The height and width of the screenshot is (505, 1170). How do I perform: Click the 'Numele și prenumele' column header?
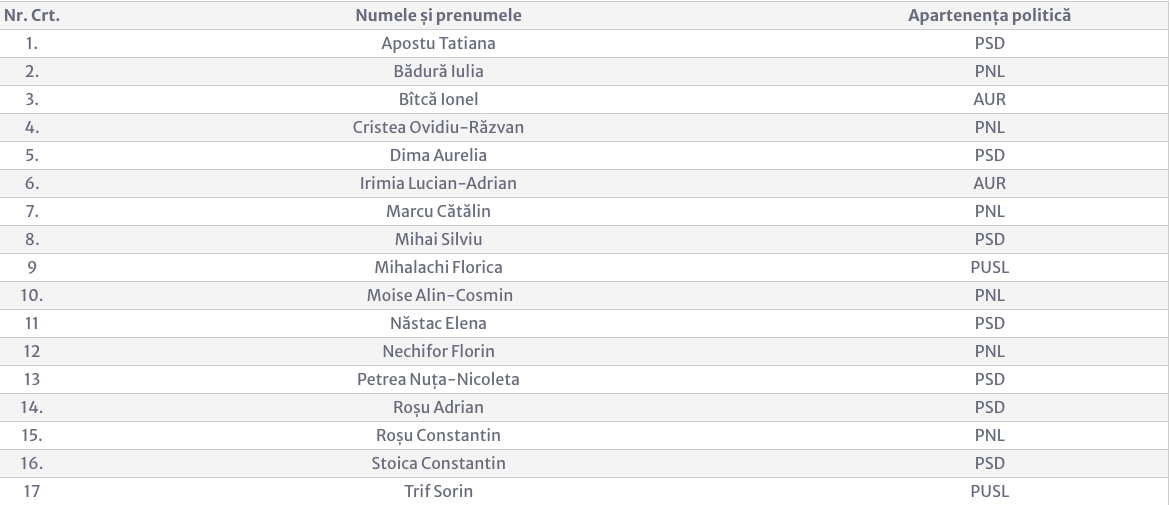coord(438,16)
